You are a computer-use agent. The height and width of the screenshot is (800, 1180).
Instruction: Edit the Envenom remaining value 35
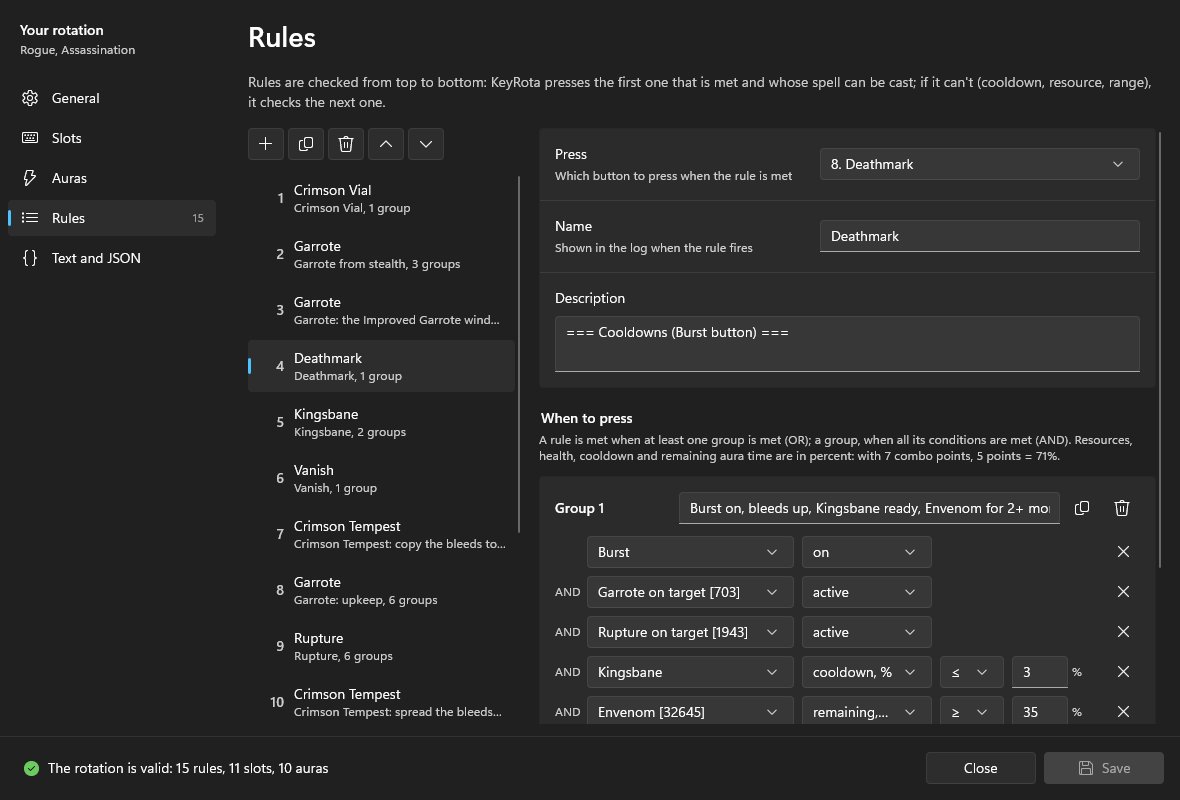[x=1039, y=711]
